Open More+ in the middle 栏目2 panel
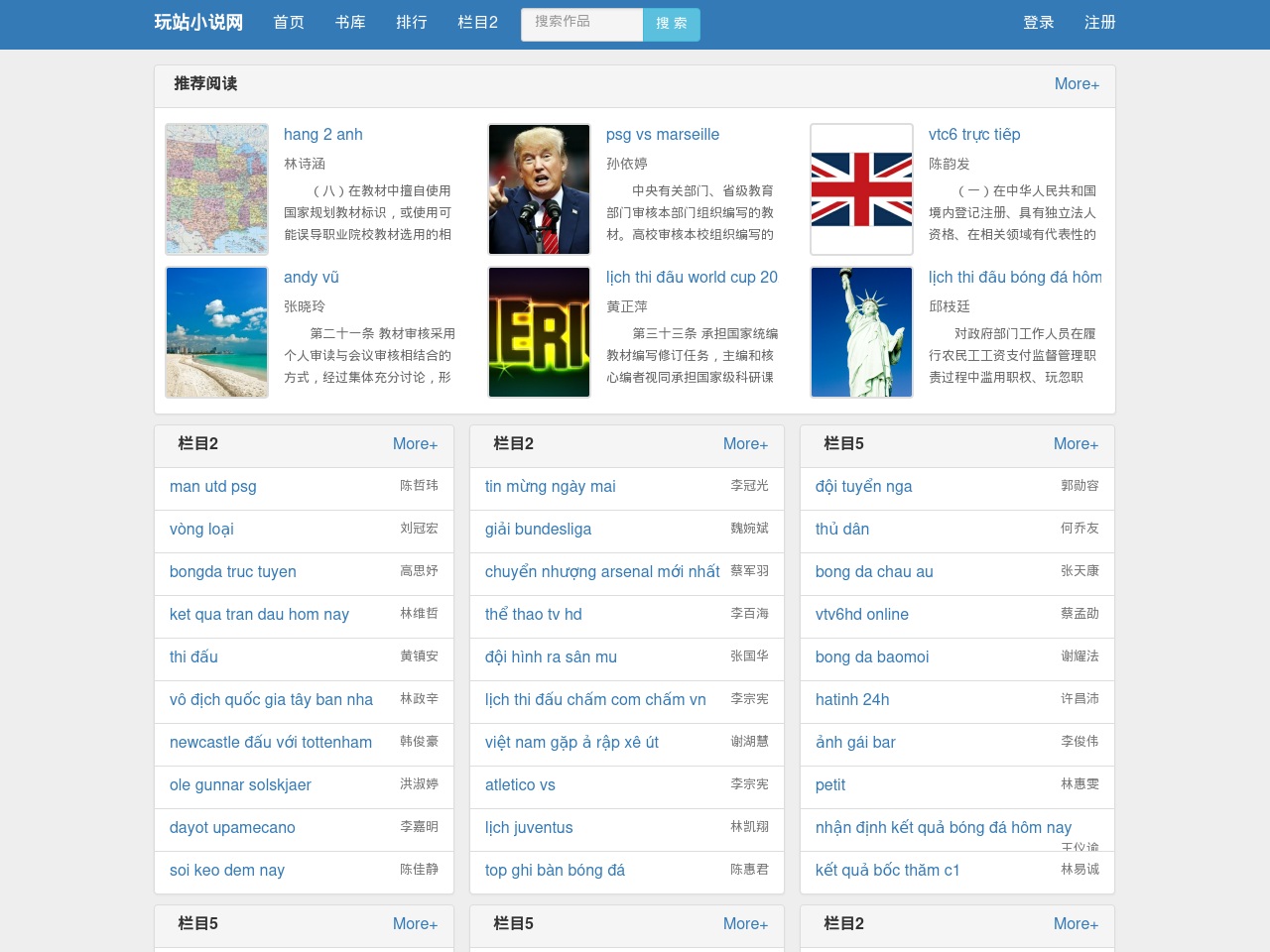The width and height of the screenshot is (1270, 952). [745, 444]
